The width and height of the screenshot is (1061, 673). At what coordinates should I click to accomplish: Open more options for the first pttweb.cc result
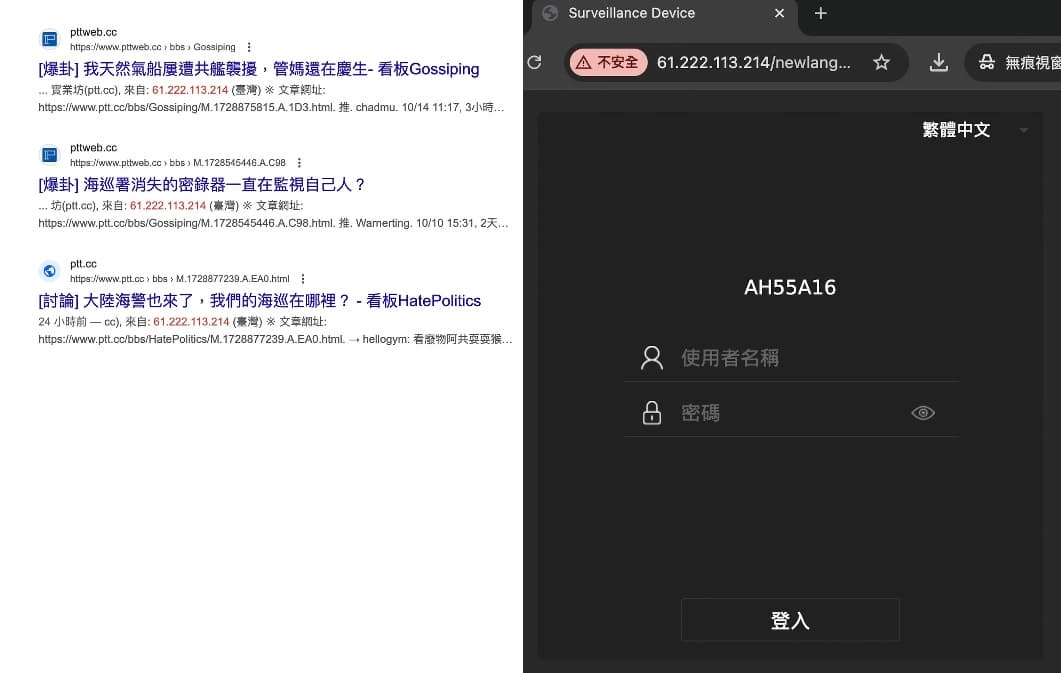(x=249, y=47)
